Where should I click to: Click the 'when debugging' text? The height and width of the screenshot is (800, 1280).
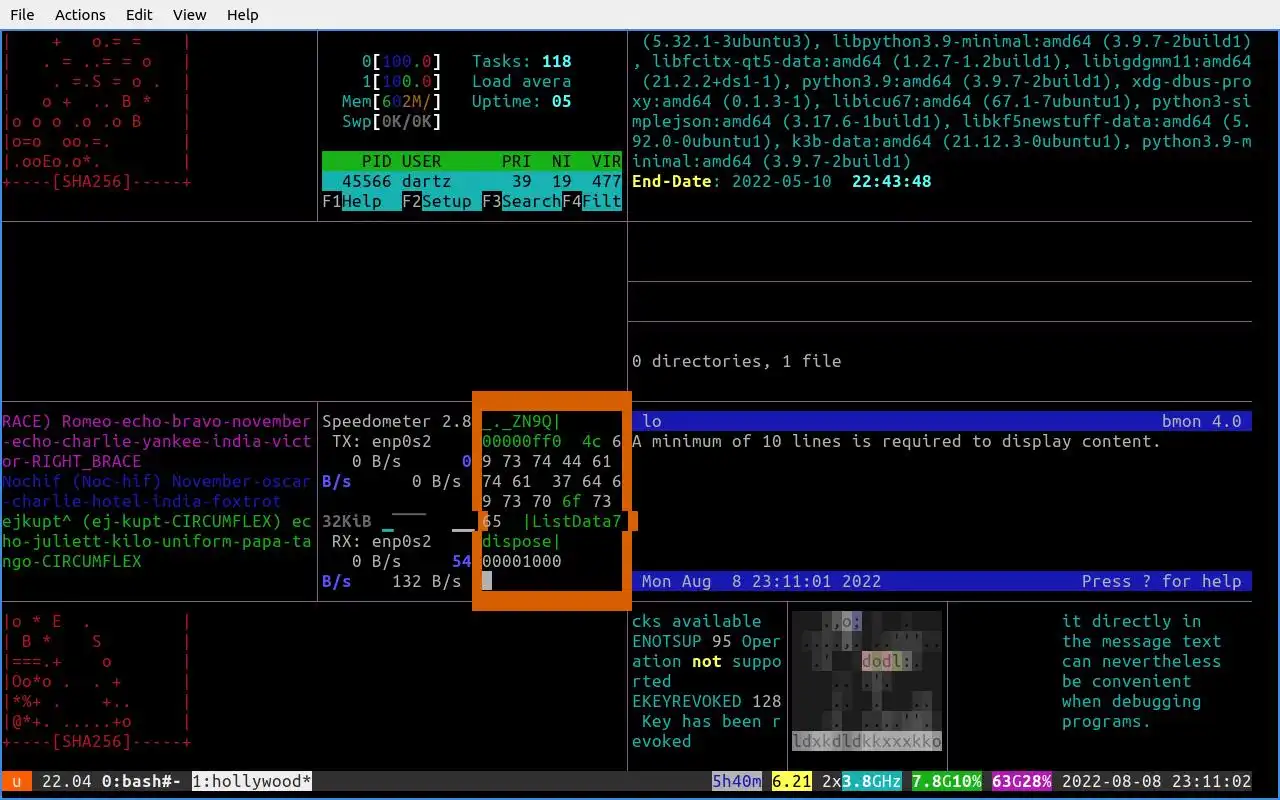tap(1132, 701)
